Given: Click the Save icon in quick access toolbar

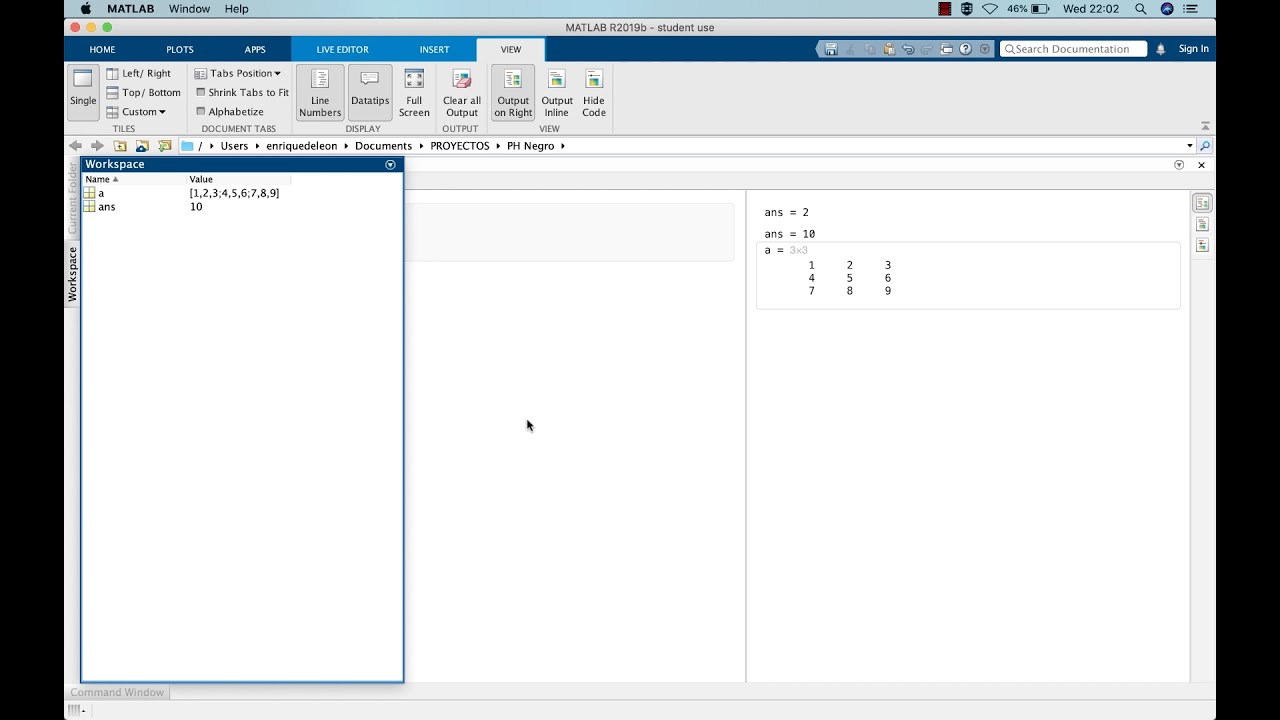Looking at the screenshot, I should coord(830,49).
